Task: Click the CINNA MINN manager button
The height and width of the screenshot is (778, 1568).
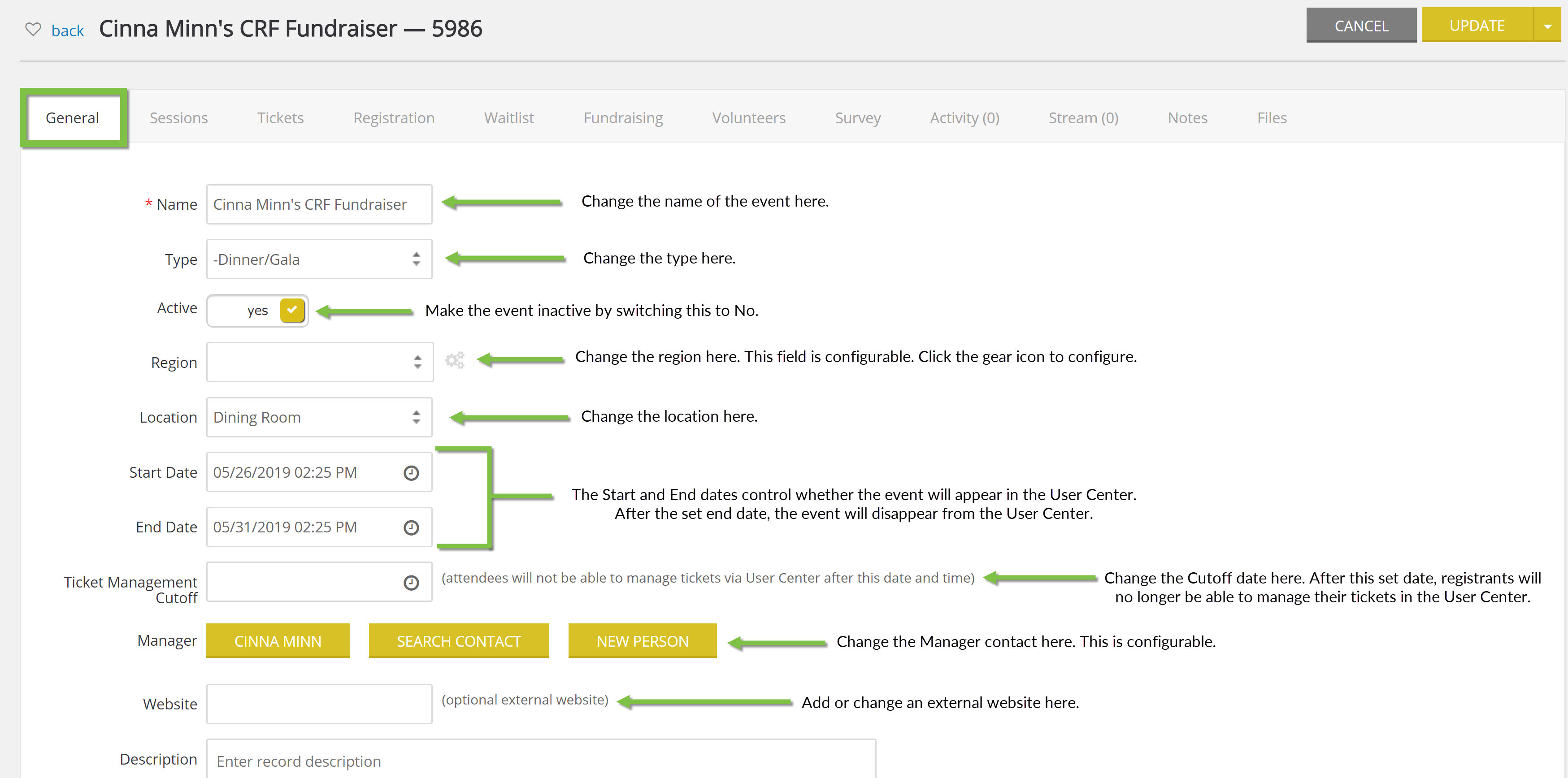Action: point(278,640)
